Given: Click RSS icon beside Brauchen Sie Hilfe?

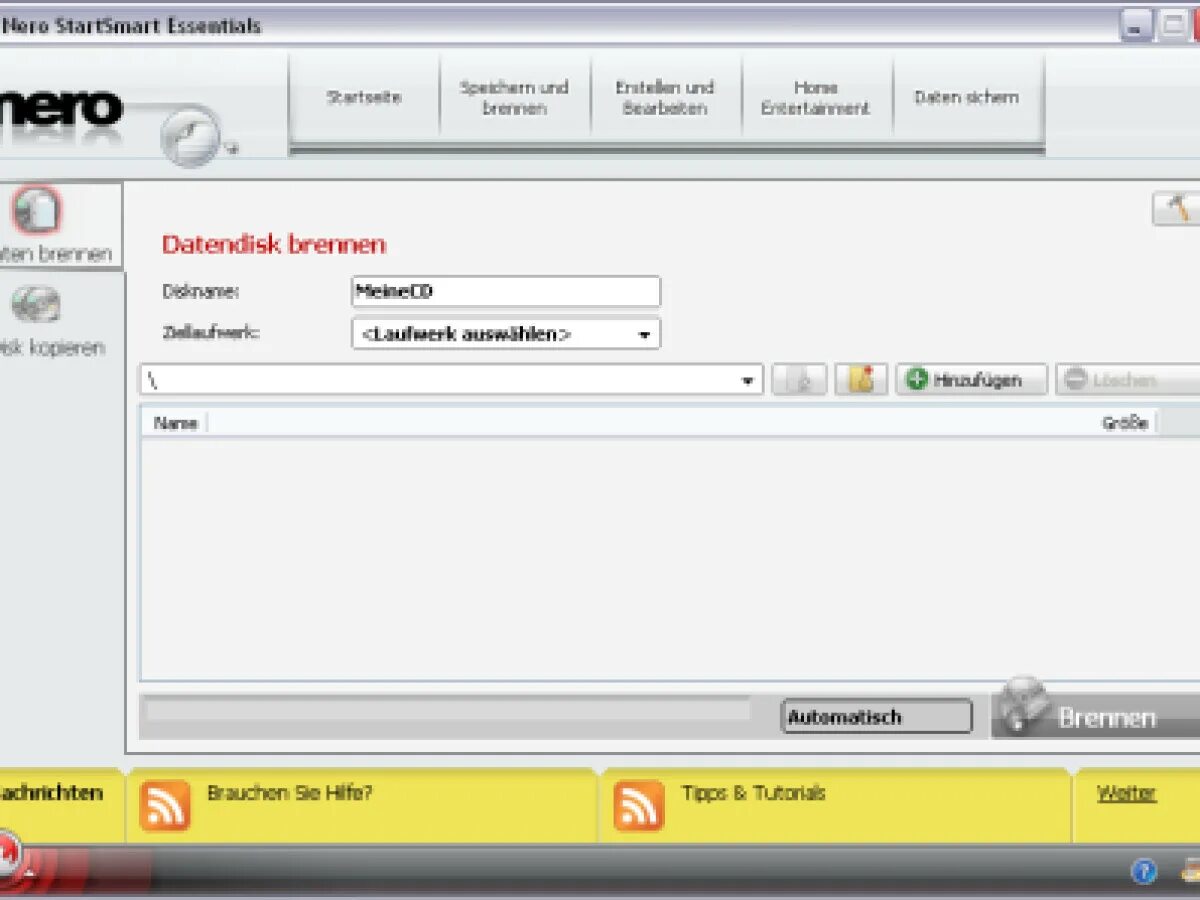Looking at the screenshot, I should click(165, 806).
